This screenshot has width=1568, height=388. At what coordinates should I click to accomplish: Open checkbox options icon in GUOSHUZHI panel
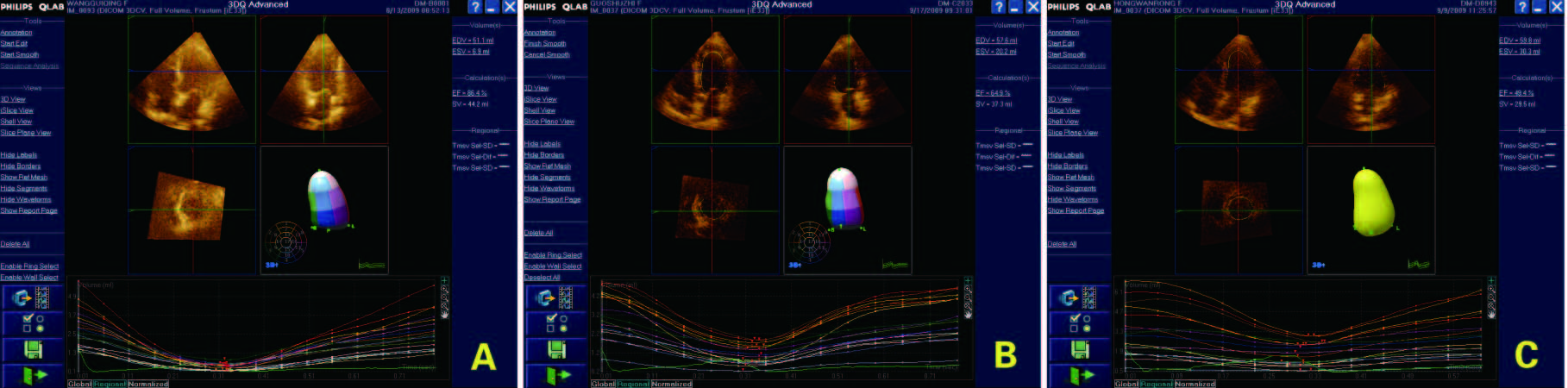[555, 323]
